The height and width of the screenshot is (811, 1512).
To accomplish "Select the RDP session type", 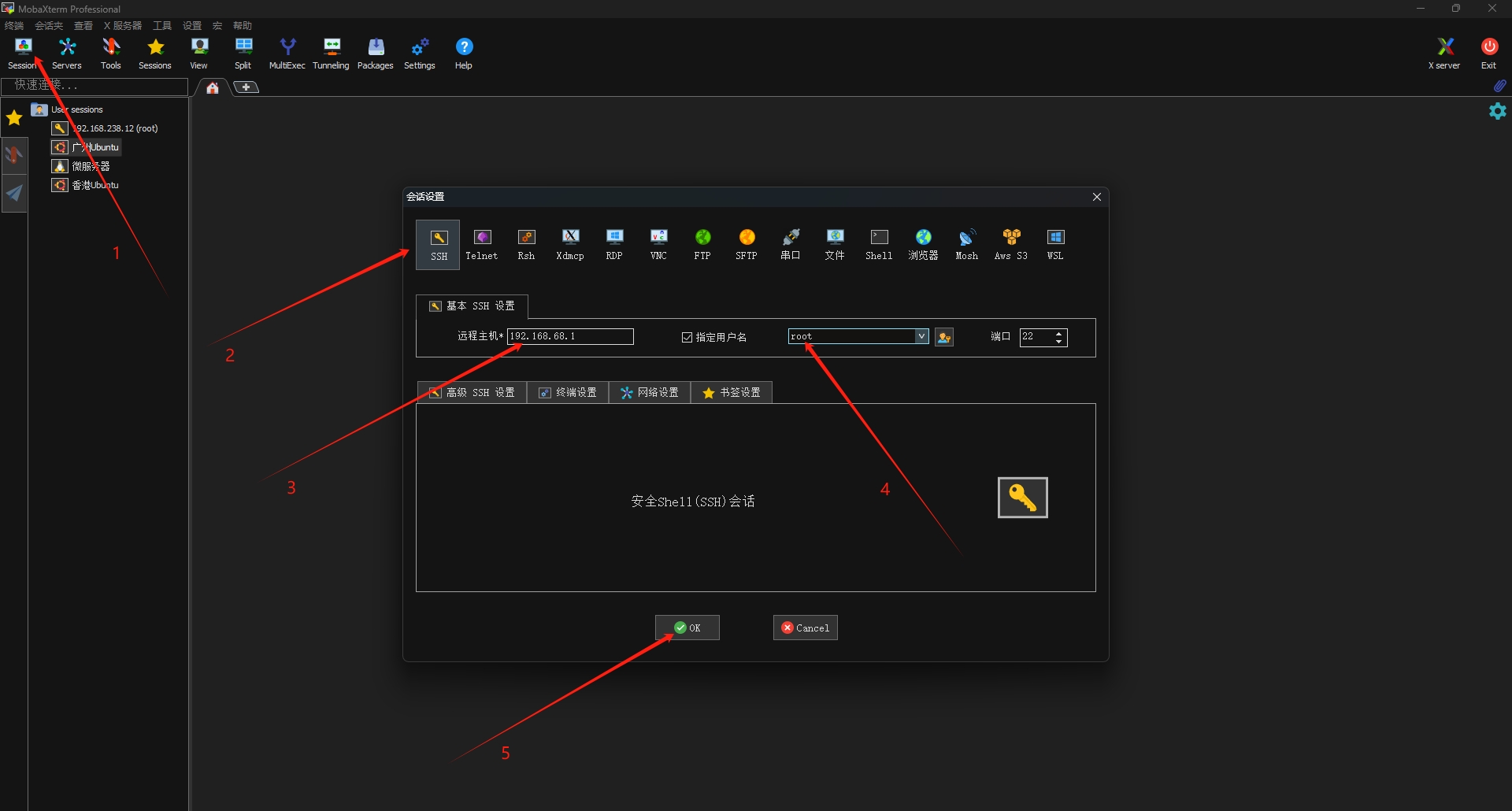I will pyautogui.click(x=614, y=245).
